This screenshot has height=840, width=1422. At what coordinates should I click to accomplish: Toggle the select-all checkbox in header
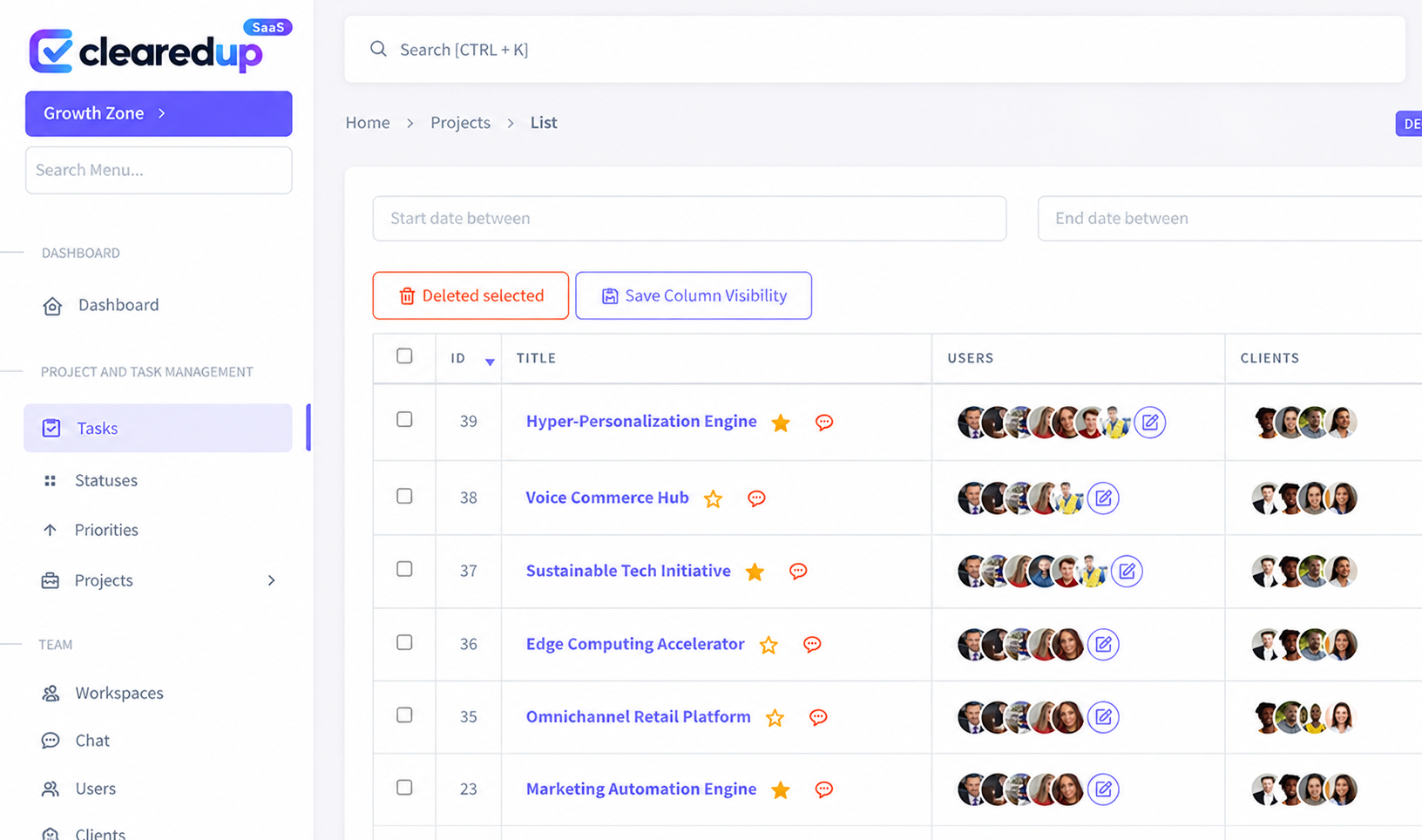(x=404, y=356)
